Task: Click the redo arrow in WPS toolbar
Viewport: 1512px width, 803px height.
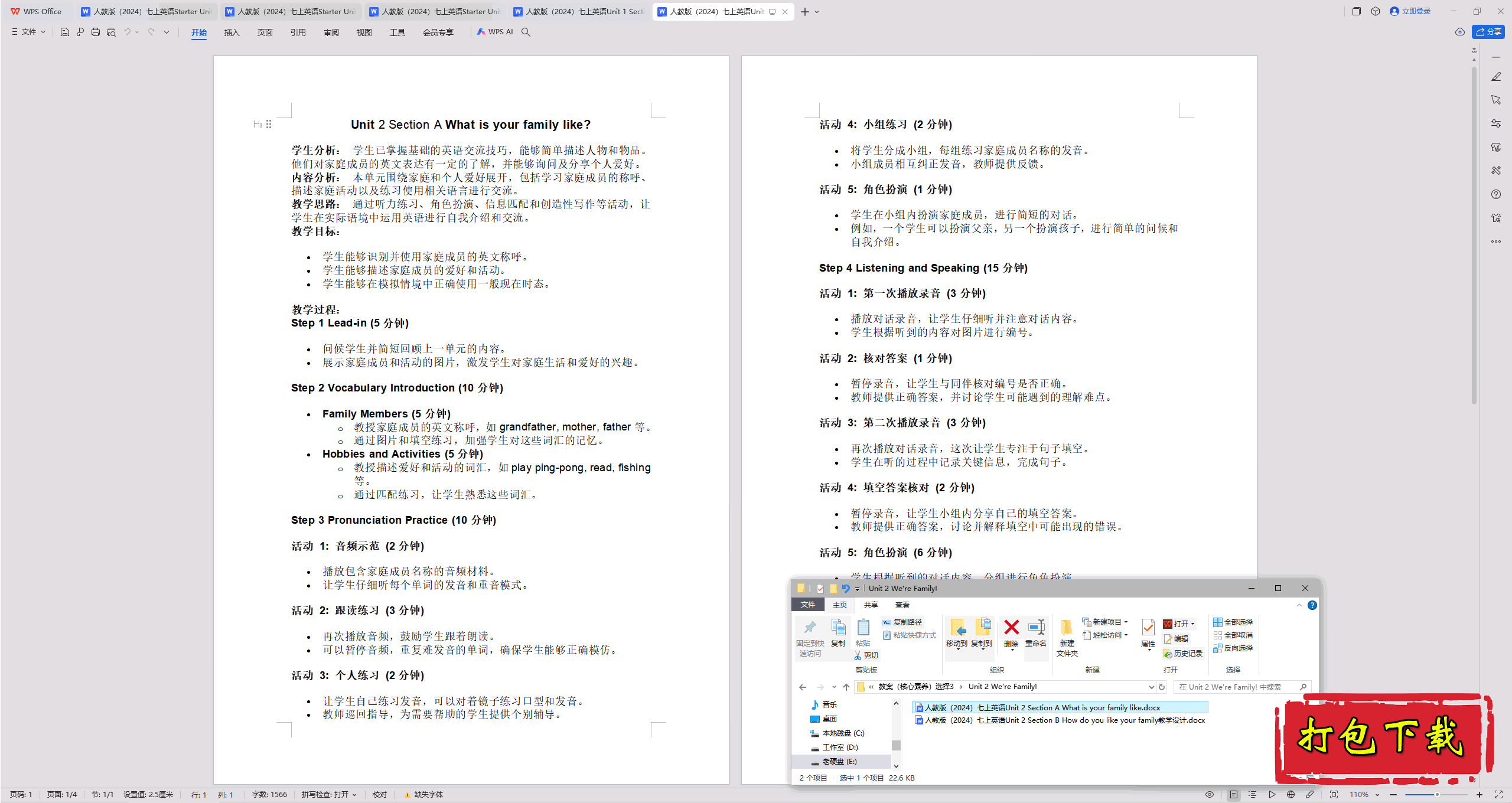Action: pos(152,32)
